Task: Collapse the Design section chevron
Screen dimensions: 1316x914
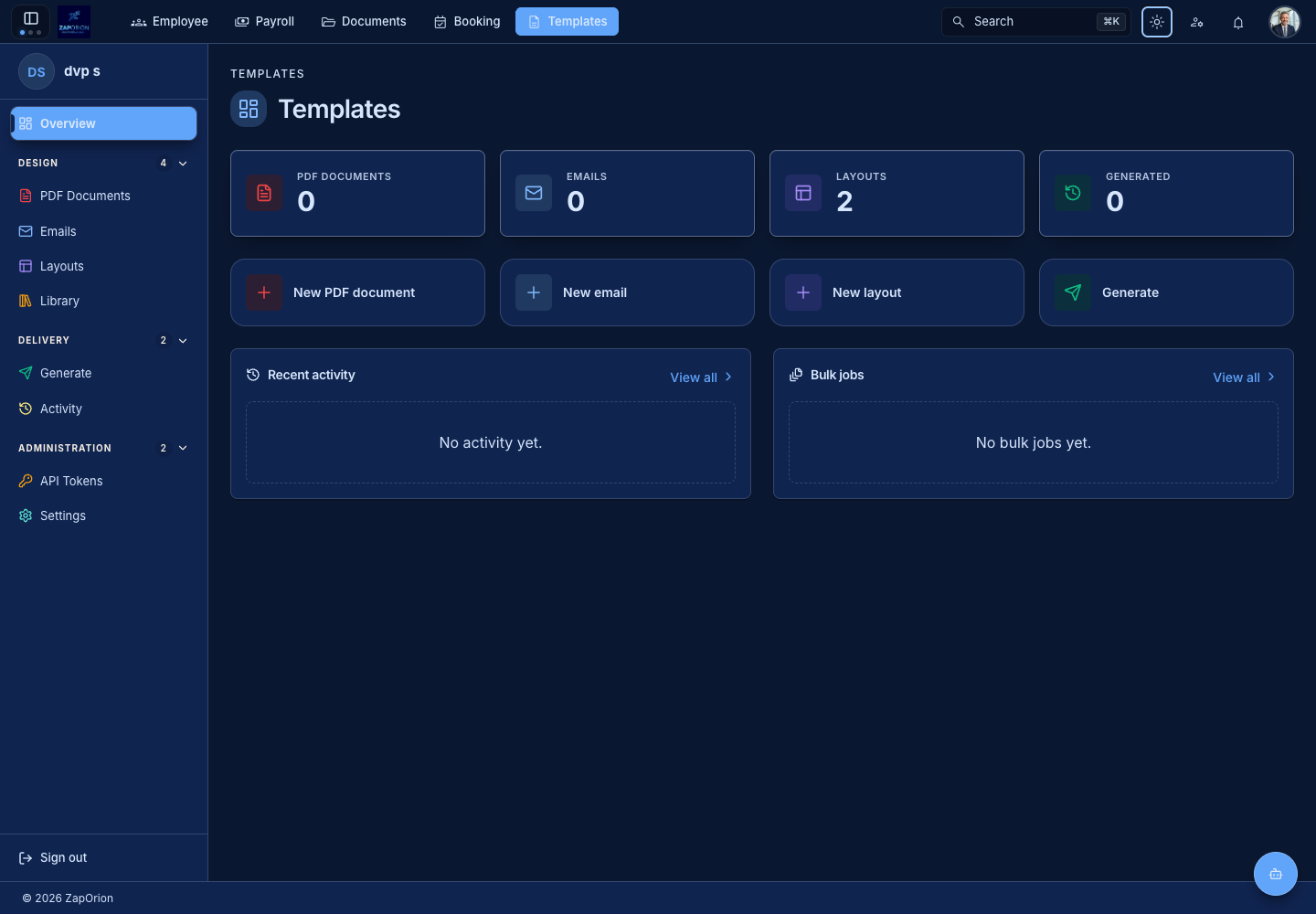Action: click(183, 164)
